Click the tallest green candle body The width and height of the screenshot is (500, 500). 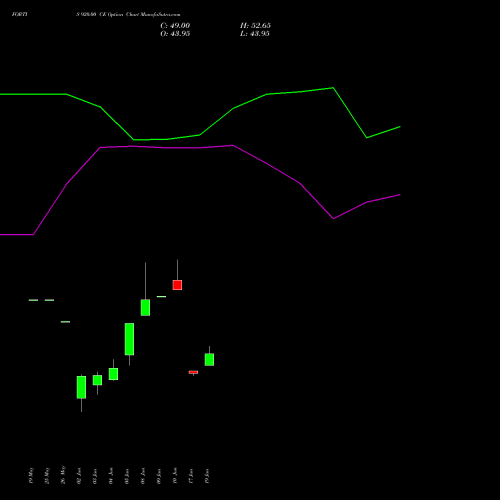click(129, 339)
